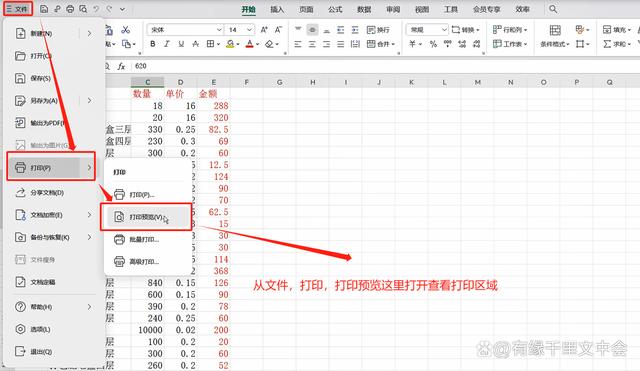640x371 pixels.
Task: Click the Print icon in quick access toolbar
Action: tap(70, 9)
